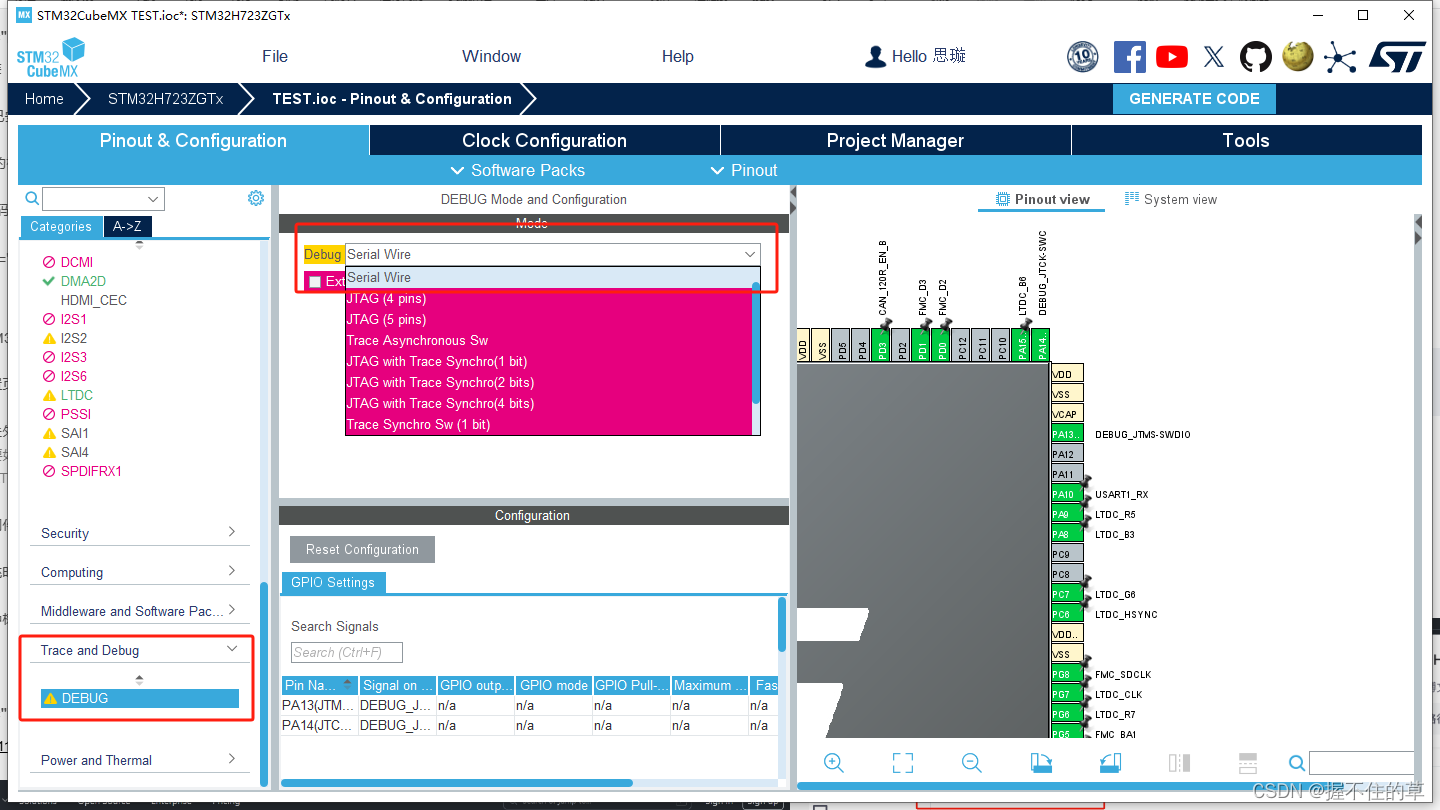Open the Debug mode combo box
The height and width of the screenshot is (810, 1440).
click(x=552, y=254)
